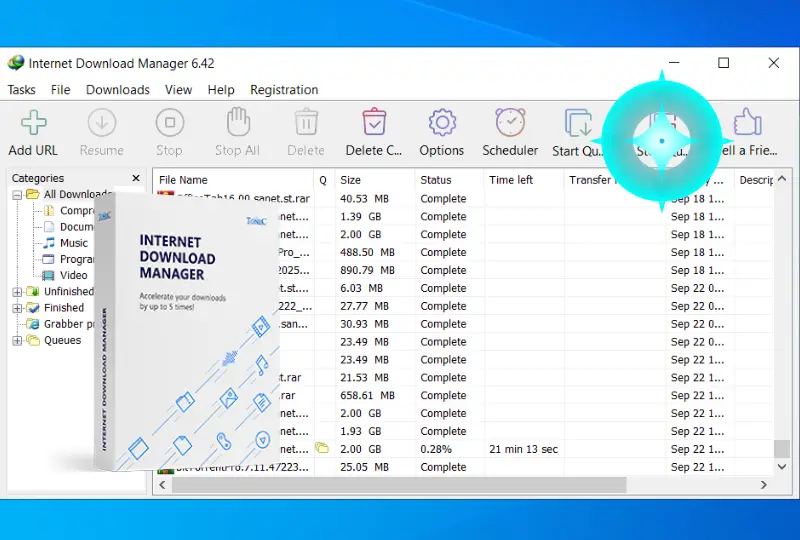Click the Add URL toolbar icon
The height and width of the screenshot is (540, 800).
pyautogui.click(x=34, y=122)
